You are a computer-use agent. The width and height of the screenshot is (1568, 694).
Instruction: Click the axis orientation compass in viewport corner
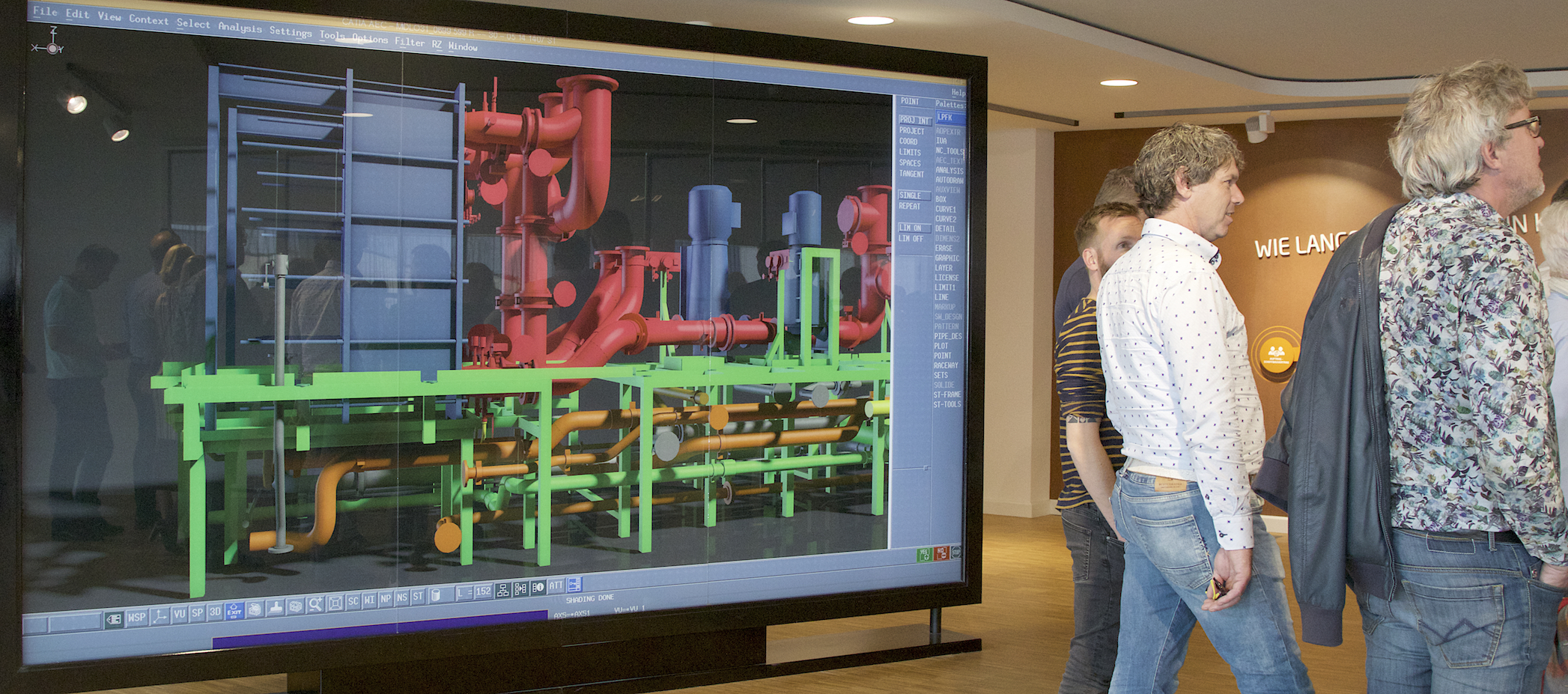[47, 40]
